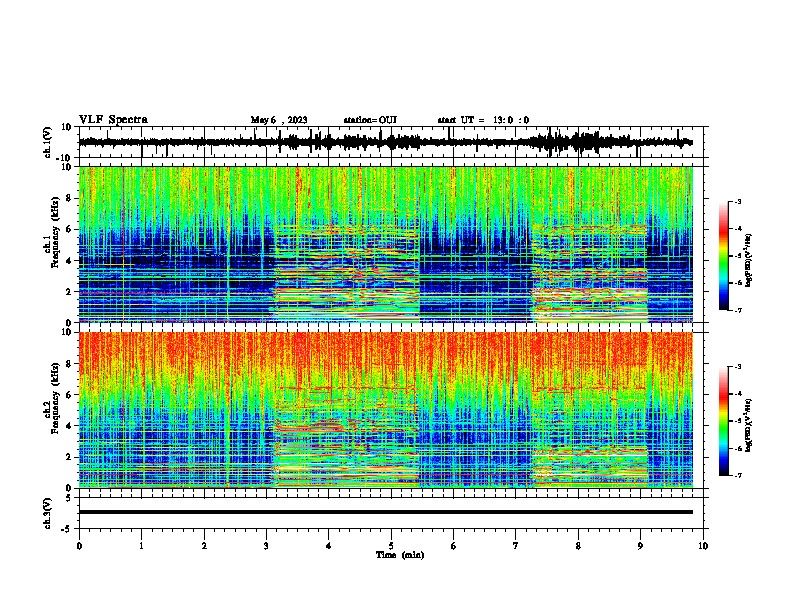The height and width of the screenshot is (612, 792).
Task: Click the ch.2 'Frequency (kHz)' axis label
Action: (55, 398)
